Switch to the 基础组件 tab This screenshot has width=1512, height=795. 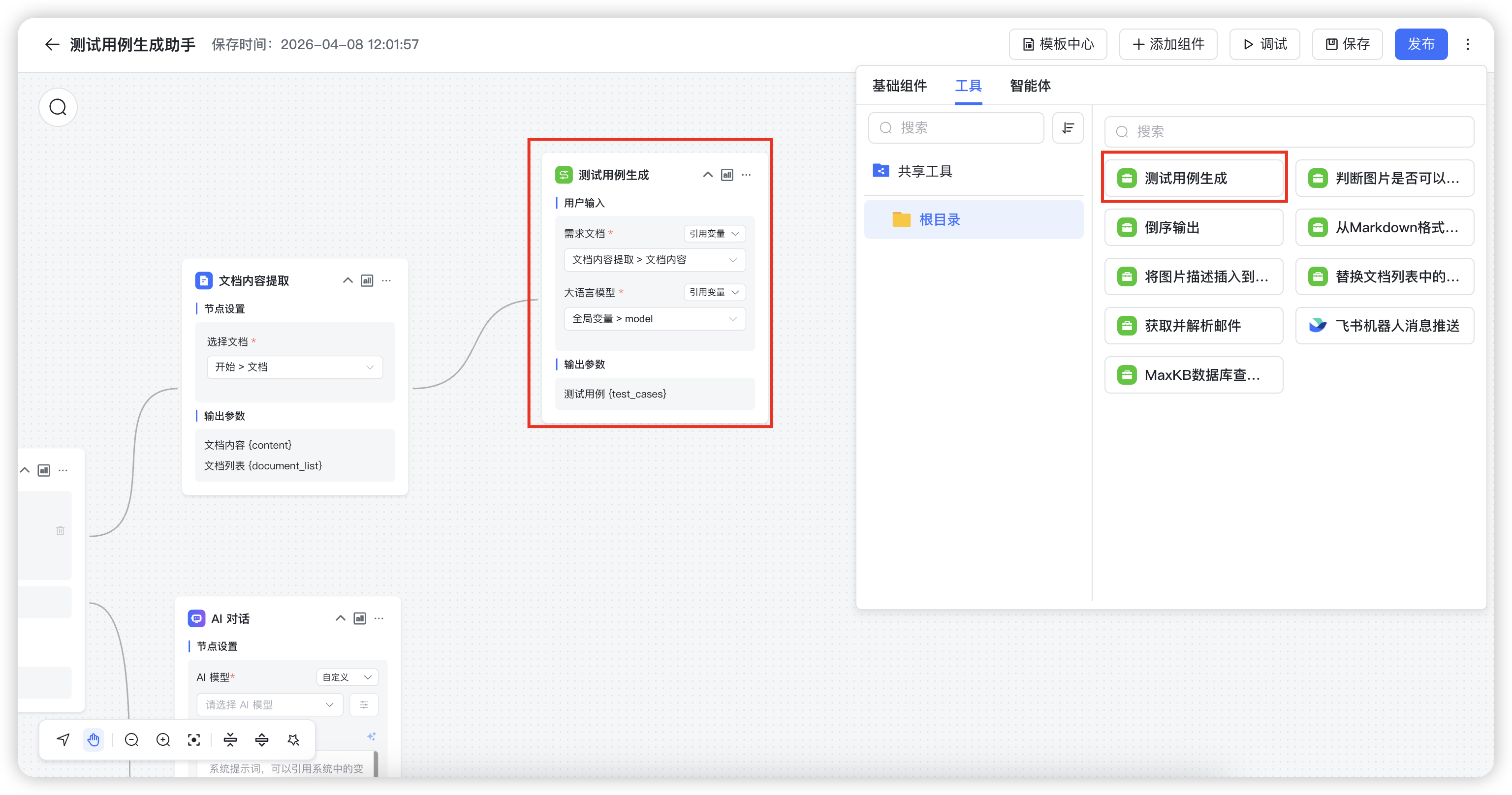point(899,86)
